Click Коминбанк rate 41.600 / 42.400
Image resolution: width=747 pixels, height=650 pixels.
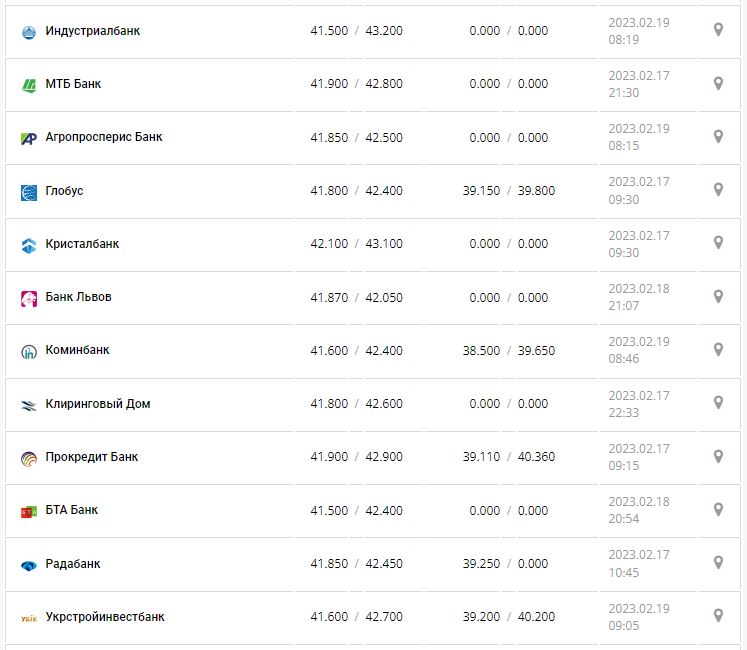[356, 351]
